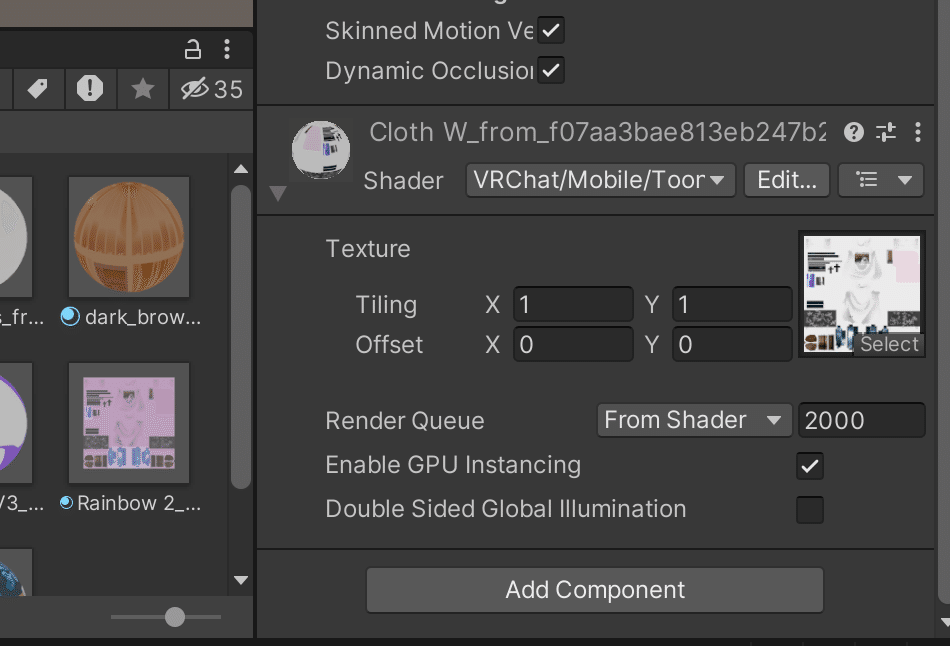Image resolution: width=950 pixels, height=646 pixels.
Task: Open the material help question mark icon
Action: coord(854,132)
